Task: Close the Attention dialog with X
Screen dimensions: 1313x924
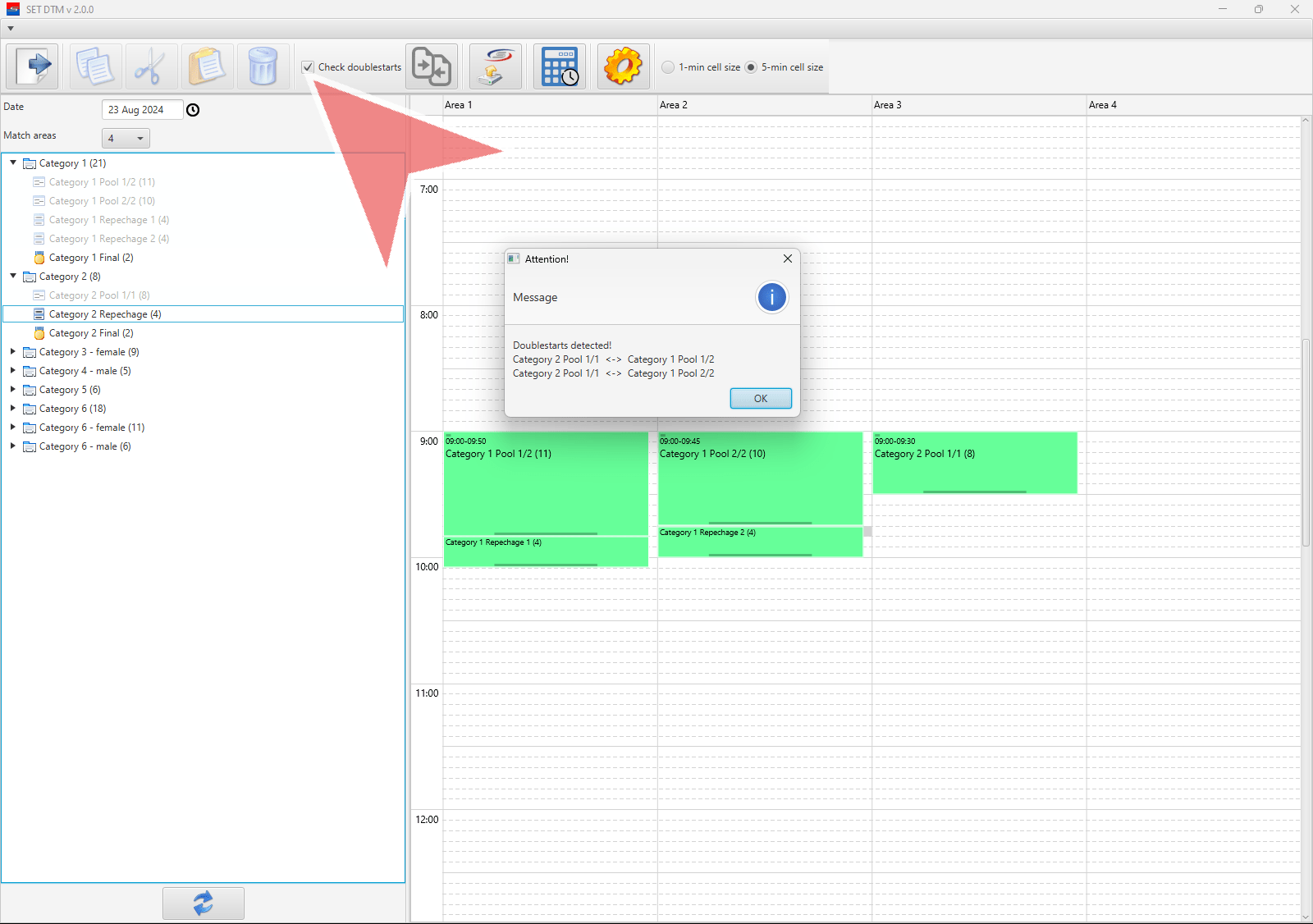Action: (x=787, y=258)
